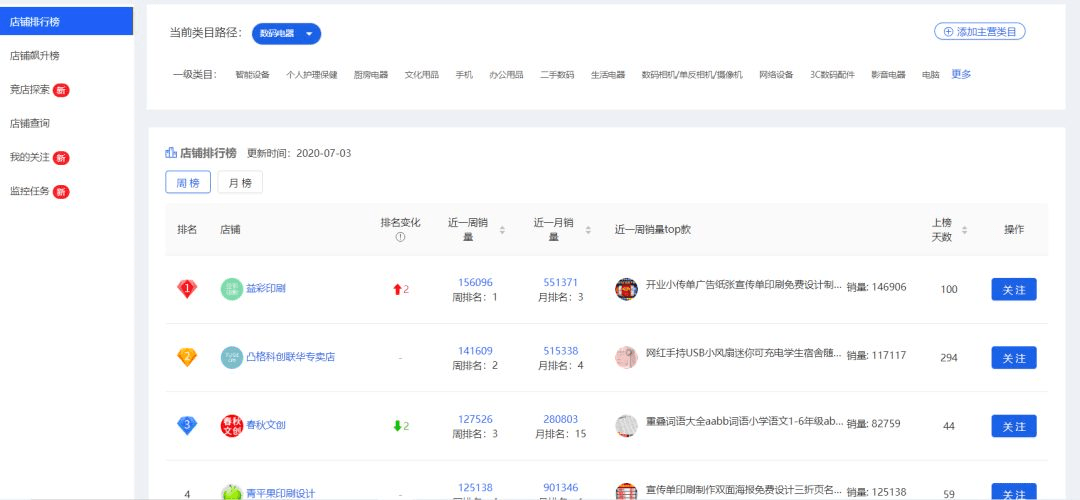Select the 文化用品 category
1080x500 pixels.
(x=422, y=75)
